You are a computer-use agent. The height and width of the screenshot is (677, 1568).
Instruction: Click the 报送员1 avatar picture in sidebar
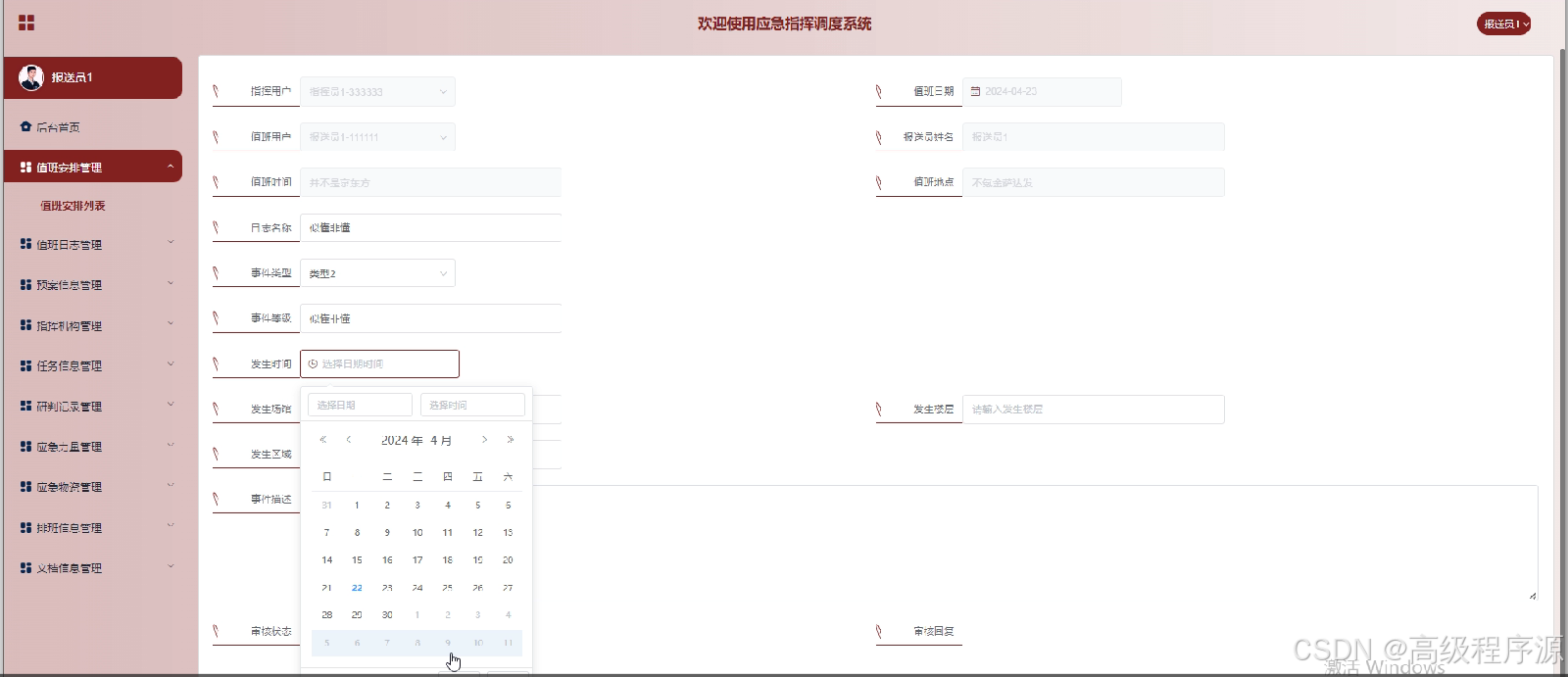point(31,77)
